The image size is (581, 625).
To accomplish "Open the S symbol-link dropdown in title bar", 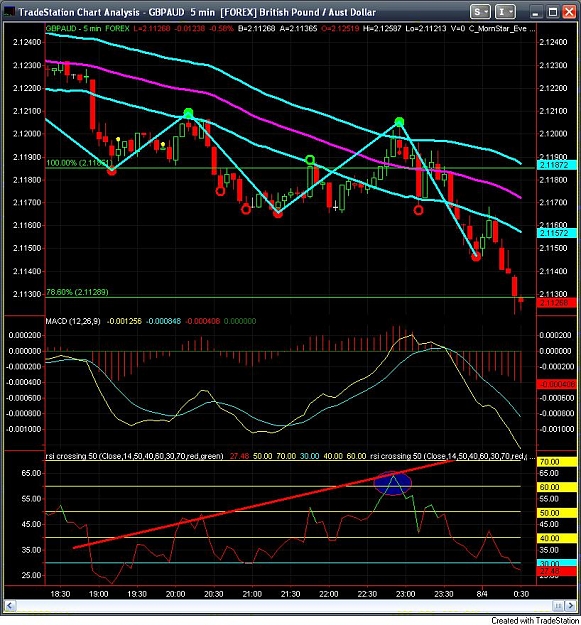I will pos(480,12).
